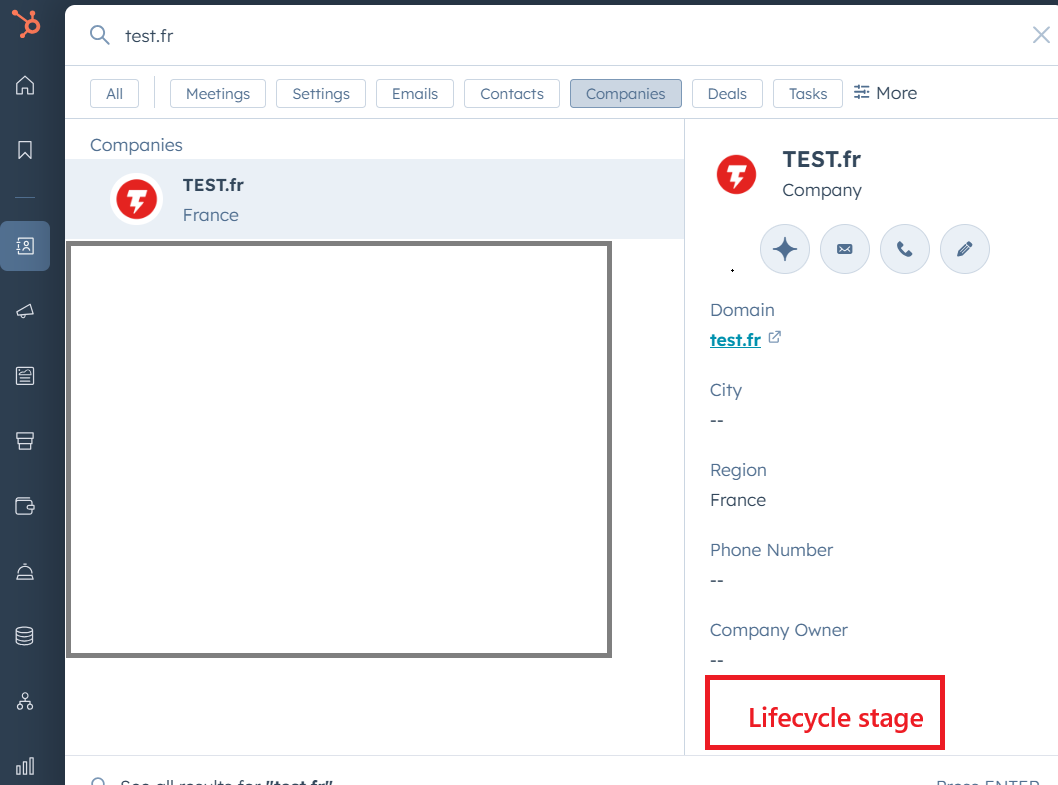The image size is (1058, 785).
Task: Switch to the Contacts filter tab
Action: (511, 93)
